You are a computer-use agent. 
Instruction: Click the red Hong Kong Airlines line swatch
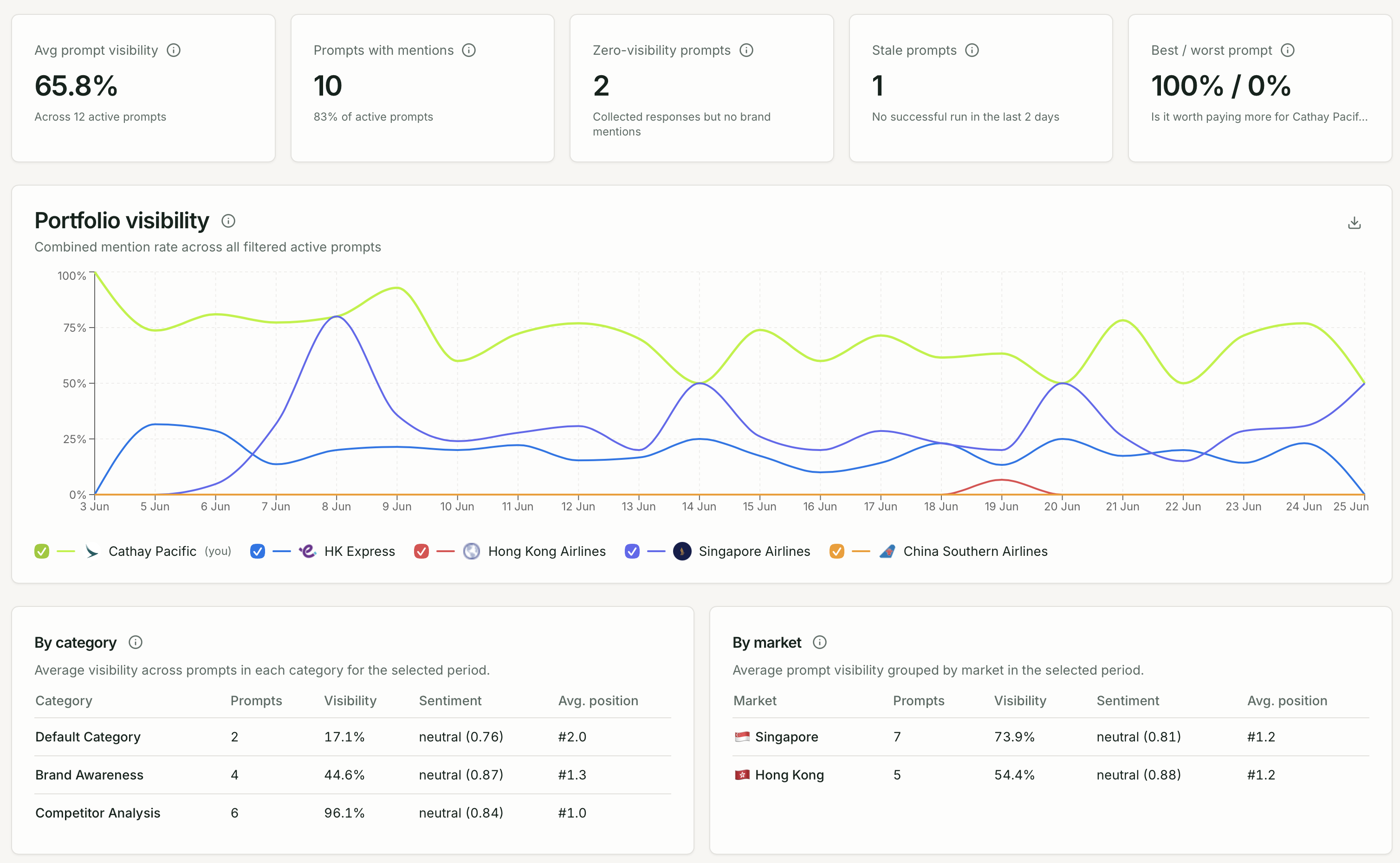click(x=445, y=551)
